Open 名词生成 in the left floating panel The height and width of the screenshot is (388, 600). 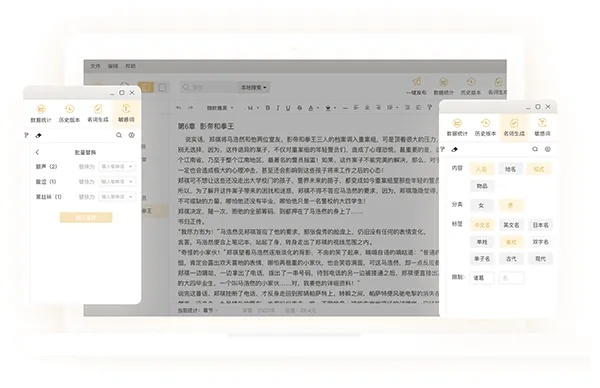tap(98, 113)
